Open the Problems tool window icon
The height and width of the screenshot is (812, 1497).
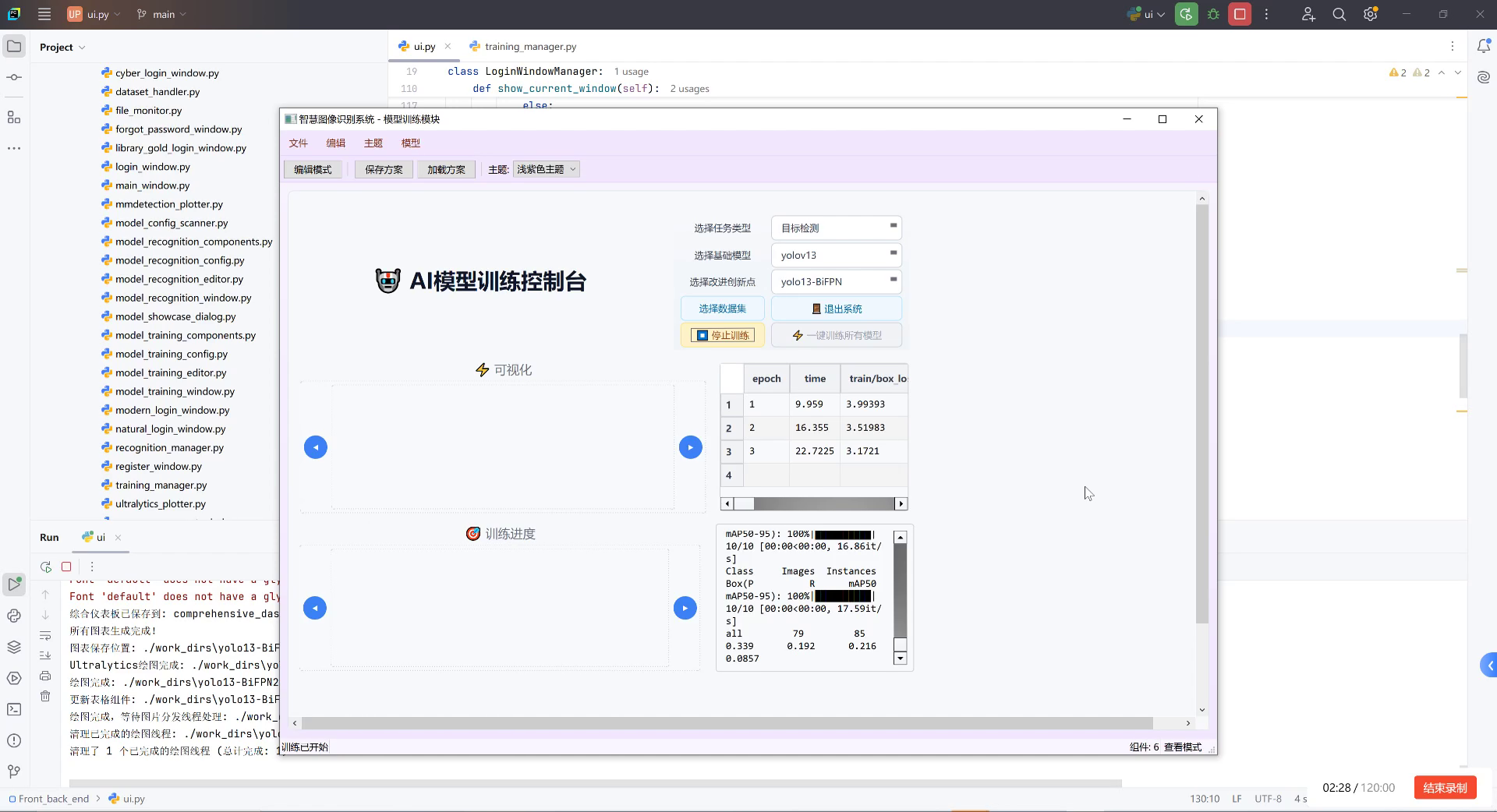tap(14, 740)
